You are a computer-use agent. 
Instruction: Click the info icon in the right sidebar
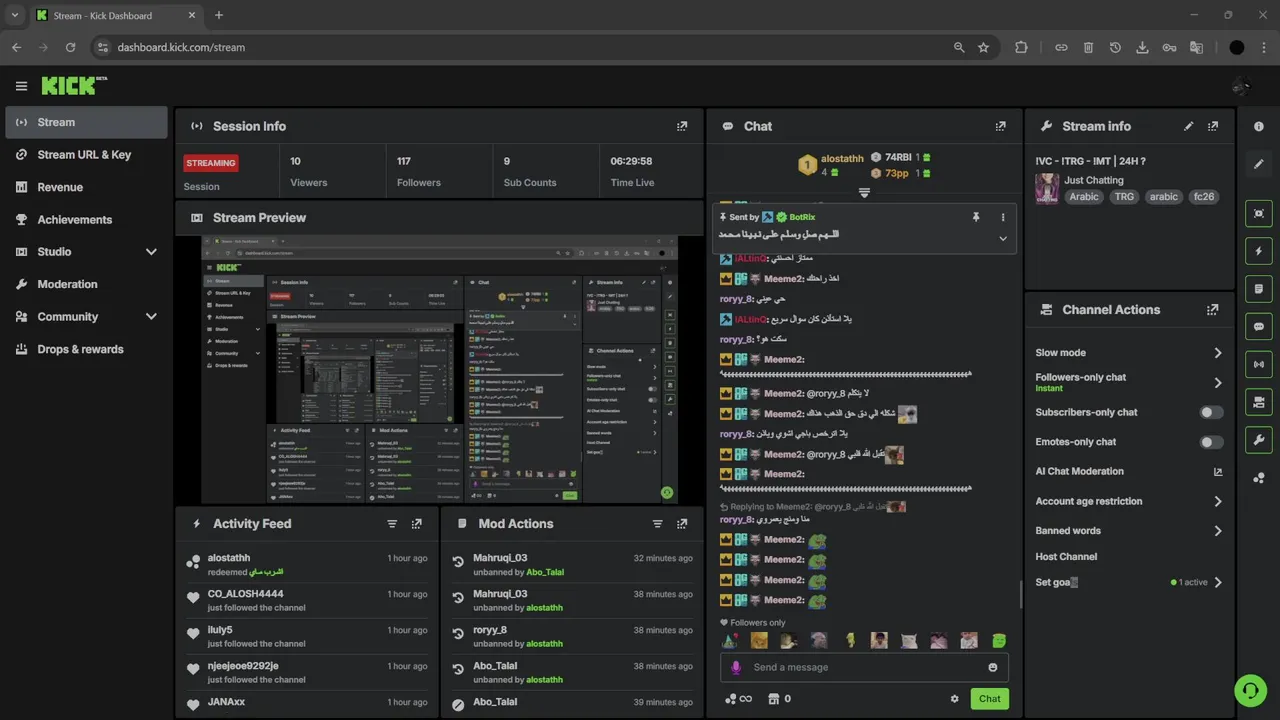[x=1259, y=126]
